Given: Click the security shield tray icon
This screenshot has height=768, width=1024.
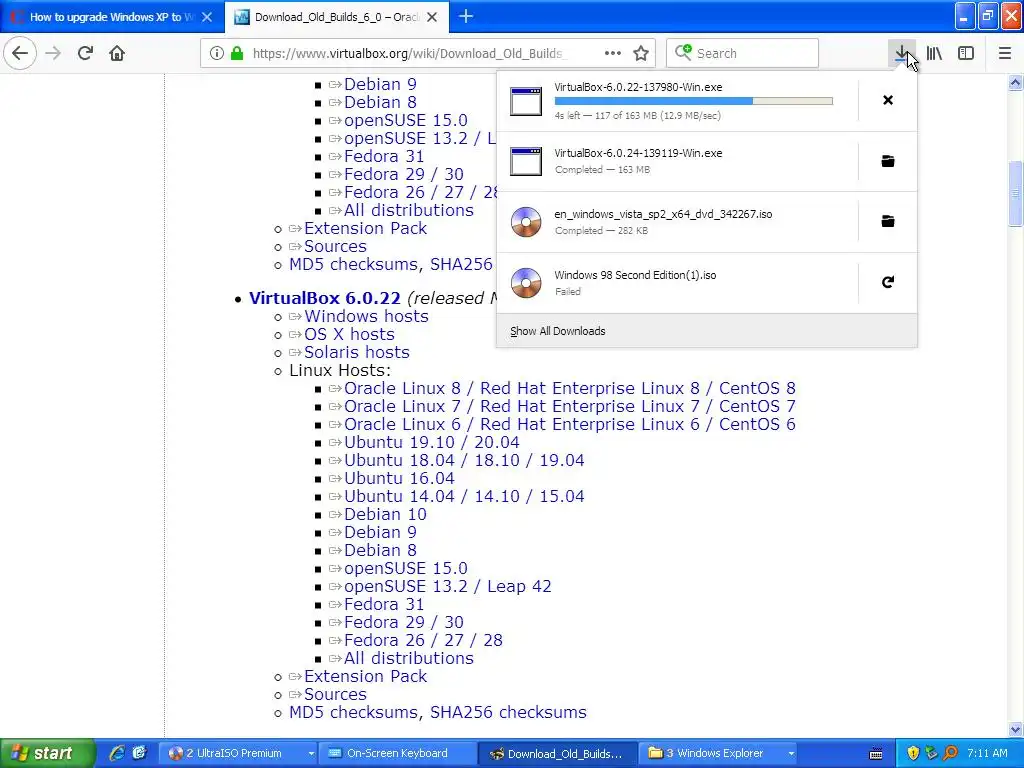Looking at the screenshot, I should (913, 753).
